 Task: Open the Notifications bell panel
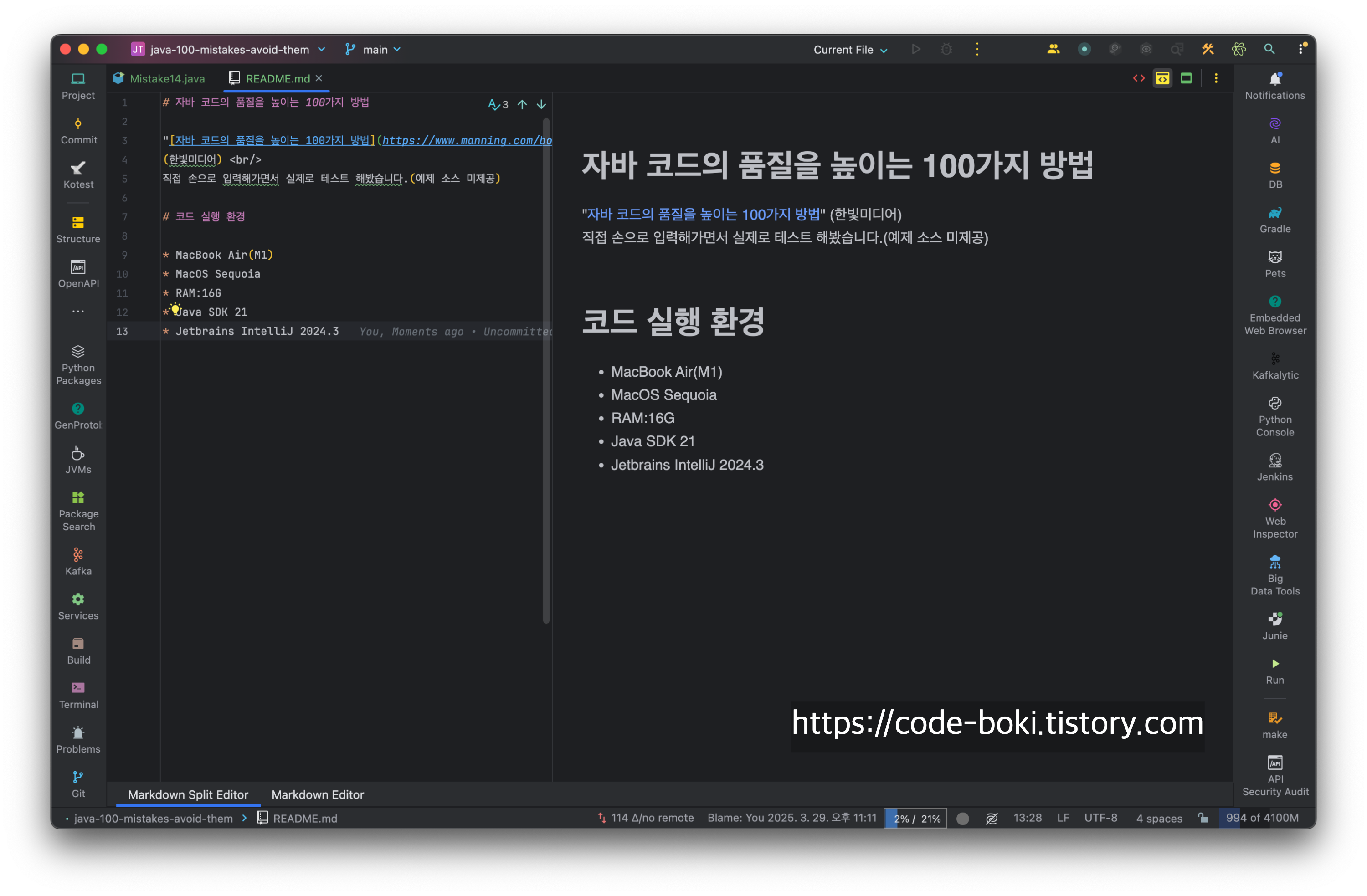pos(1274,85)
